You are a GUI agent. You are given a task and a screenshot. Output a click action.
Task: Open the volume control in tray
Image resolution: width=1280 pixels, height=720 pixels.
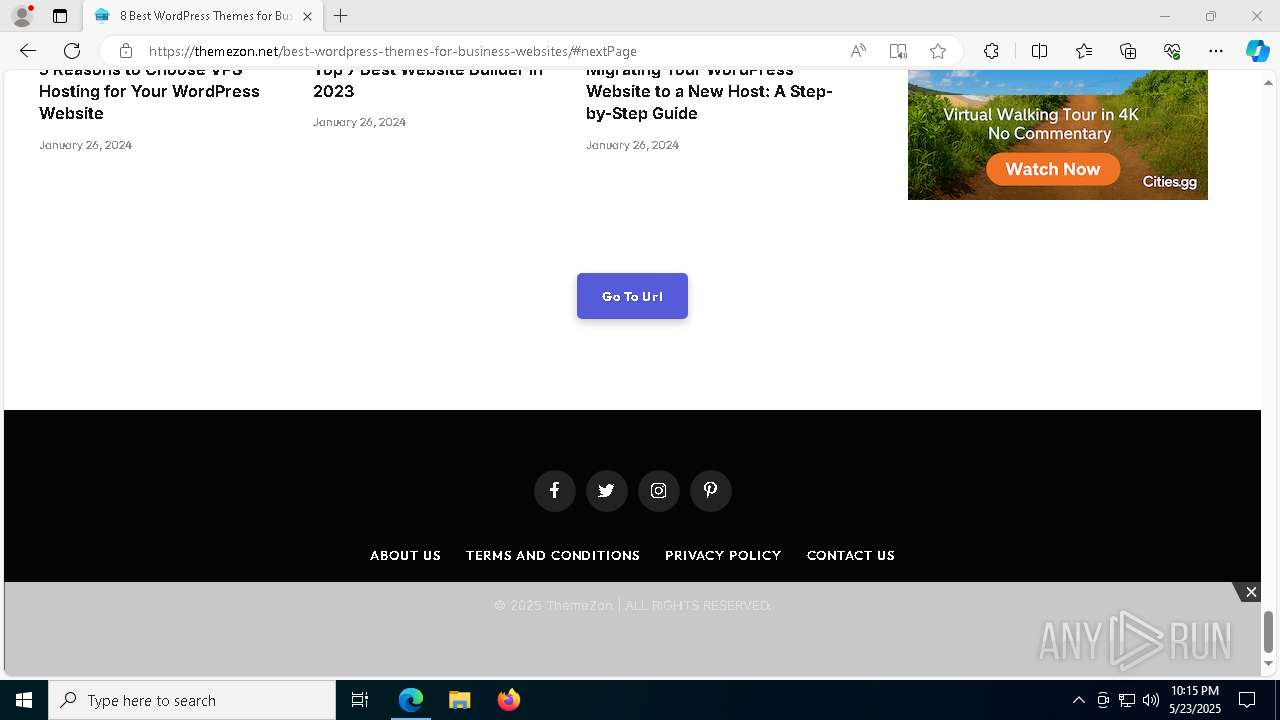(1151, 700)
